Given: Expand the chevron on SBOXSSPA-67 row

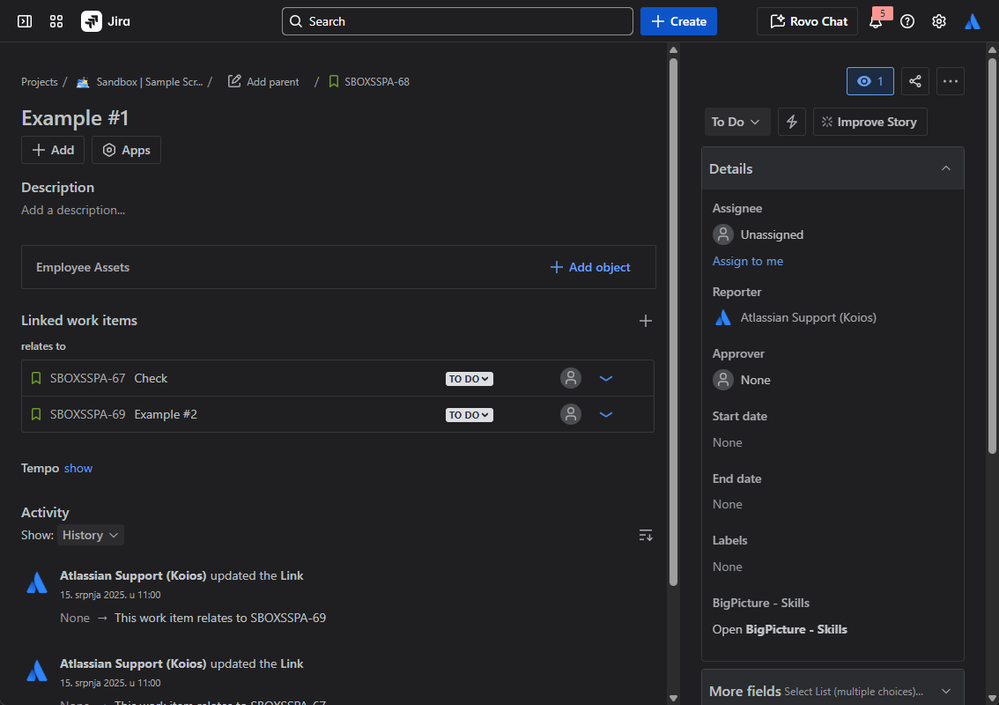Looking at the screenshot, I should point(606,378).
